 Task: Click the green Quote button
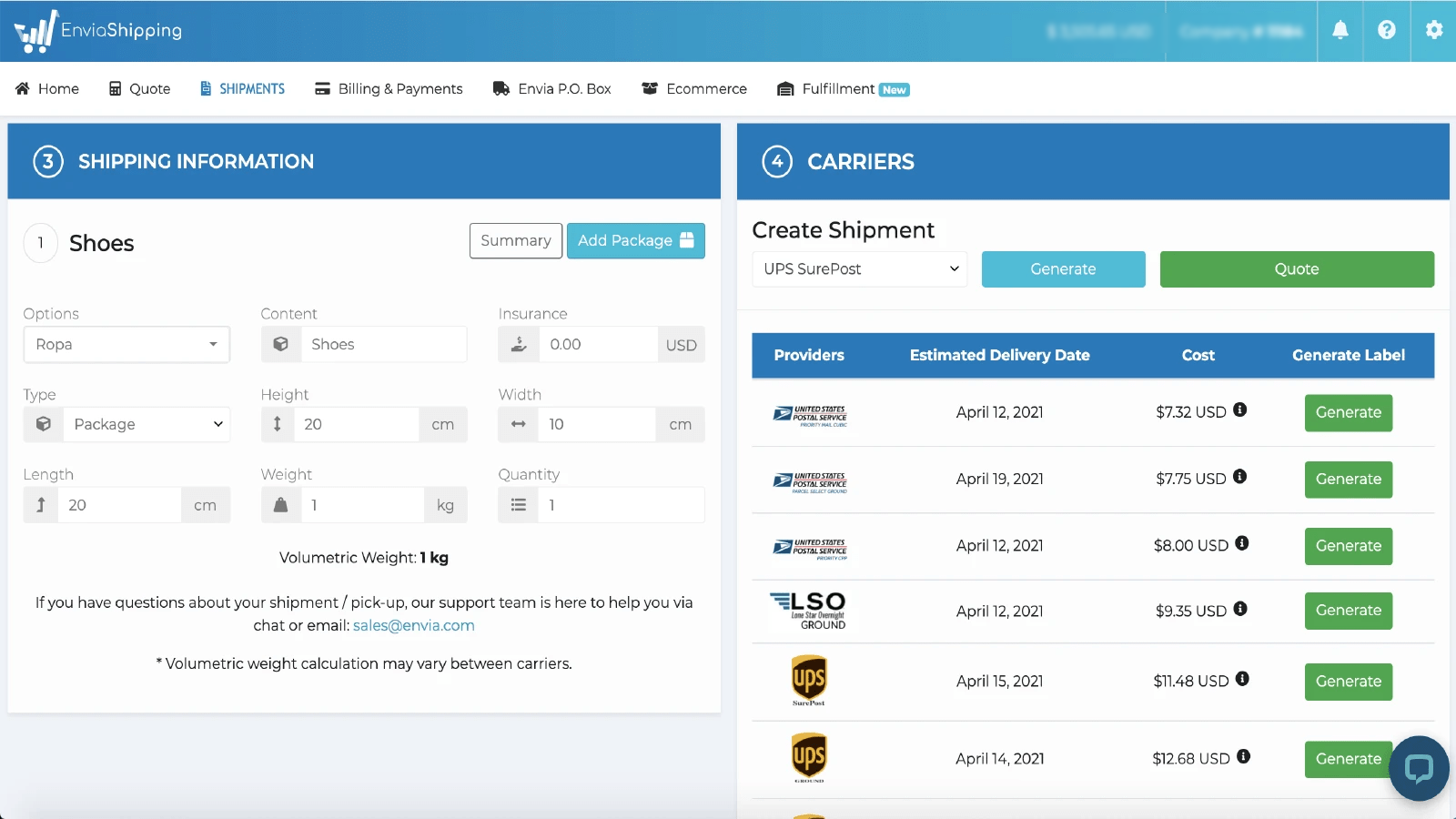click(1297, 269)
